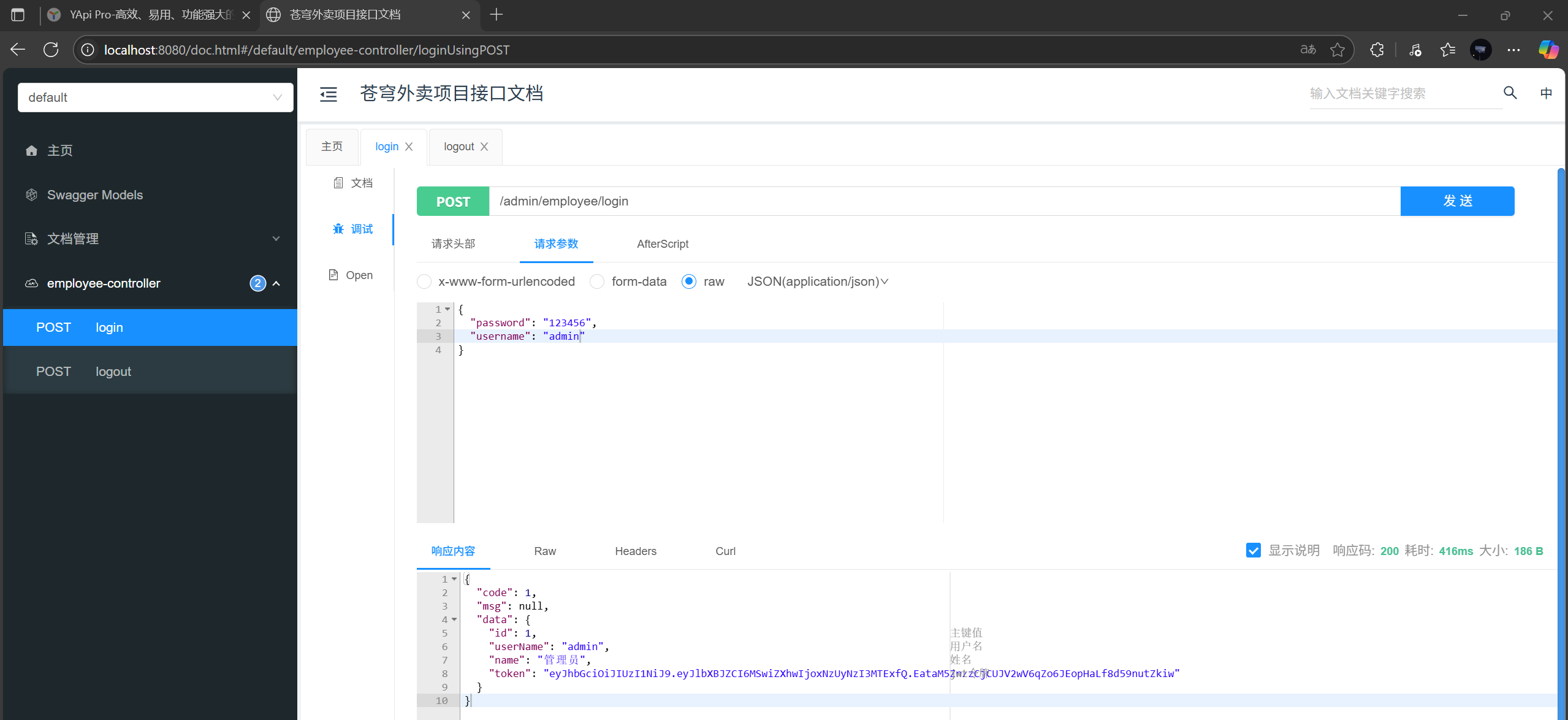Viewport: 1568px width, 720px height.
Task: Open the 文档 documentation panel
Action: coord(353,183)
